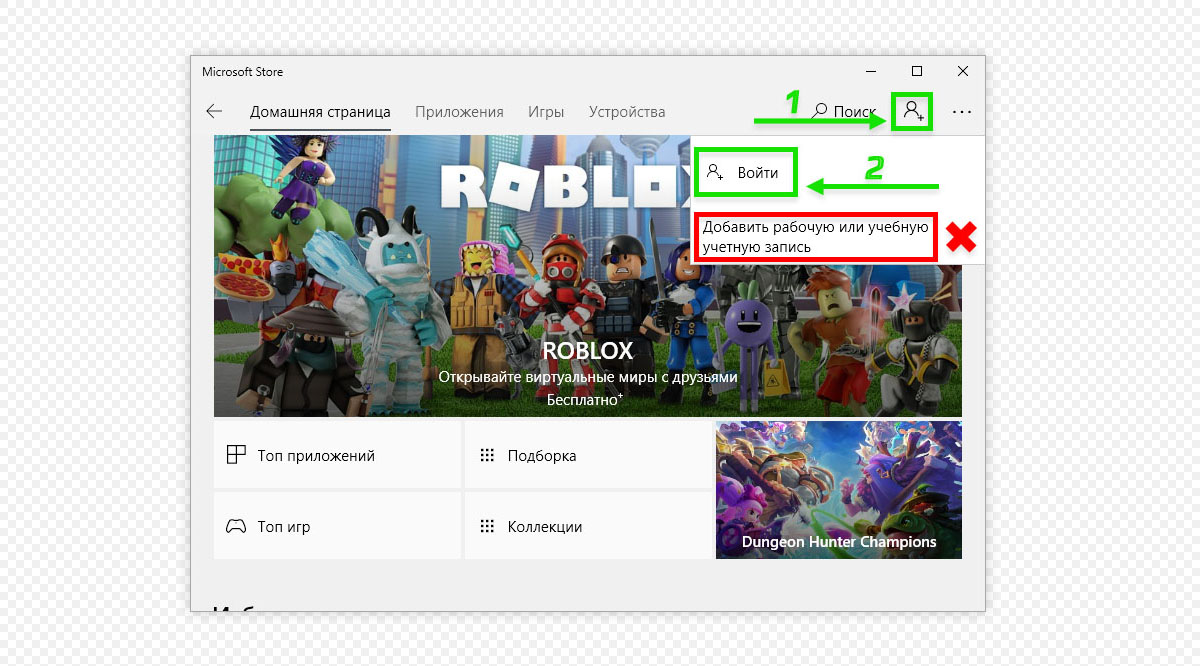Image resolution: width=1200 pixels, height=666 pixels.
Task: Open the Устройства tab
Action: [627, 112]
